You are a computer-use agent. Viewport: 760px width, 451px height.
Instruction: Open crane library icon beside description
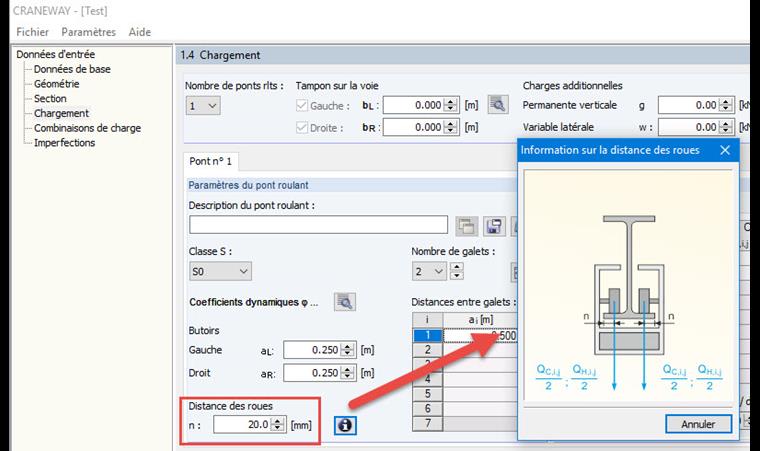coord(467,226)
